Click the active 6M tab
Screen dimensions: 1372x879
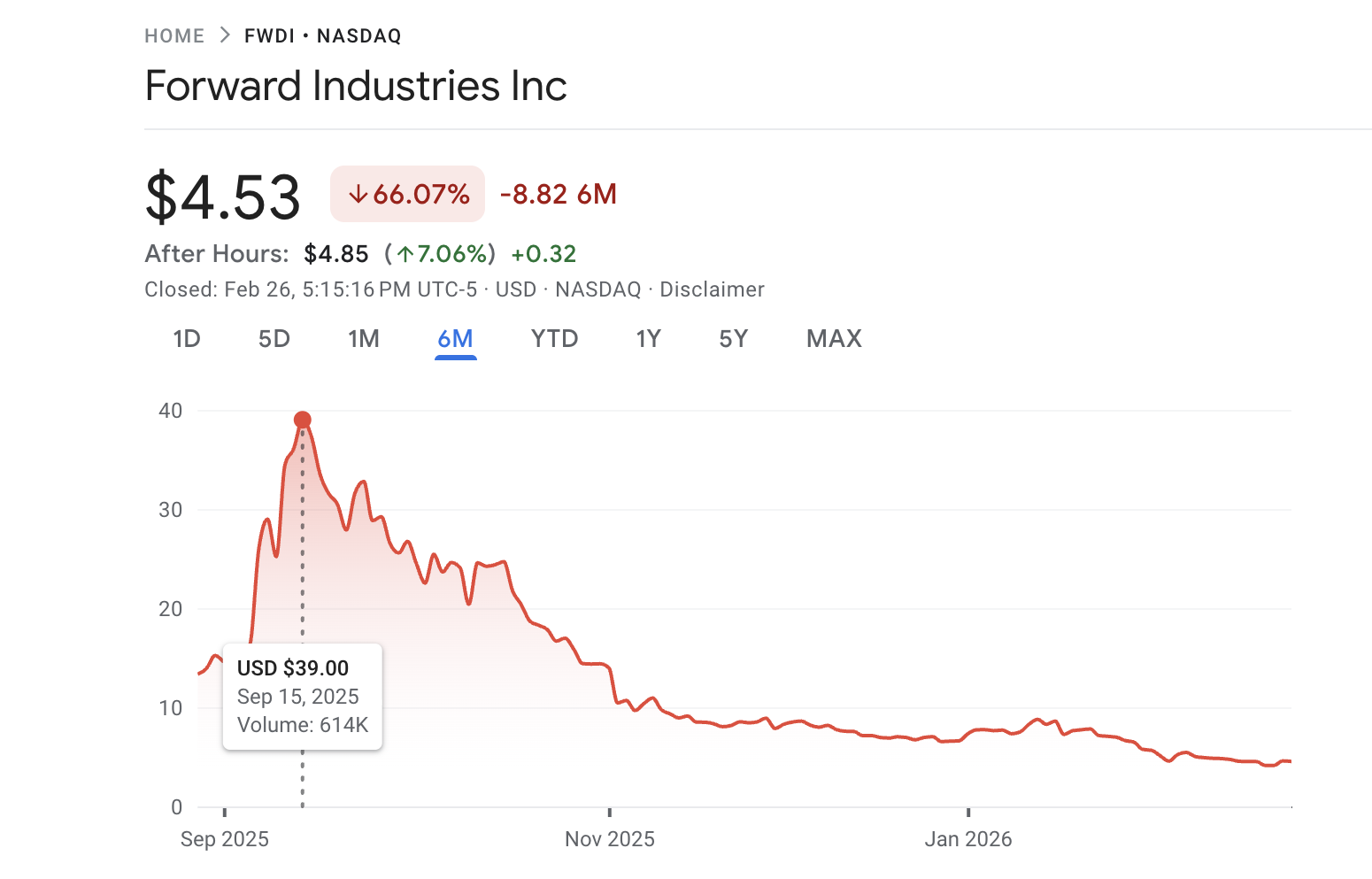456,338
